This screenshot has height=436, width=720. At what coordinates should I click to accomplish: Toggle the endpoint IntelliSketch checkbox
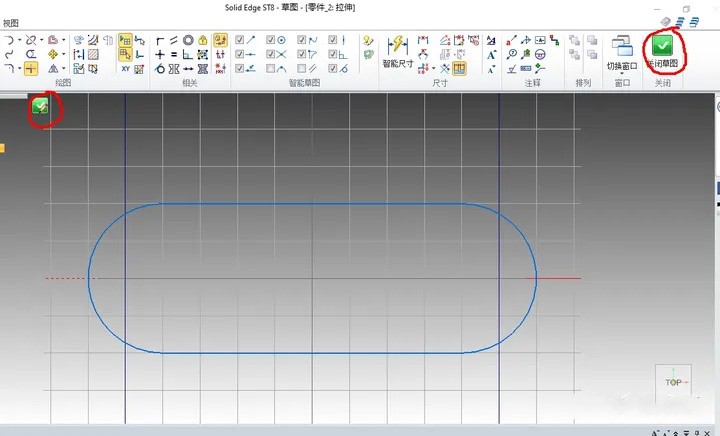point(239,40)
